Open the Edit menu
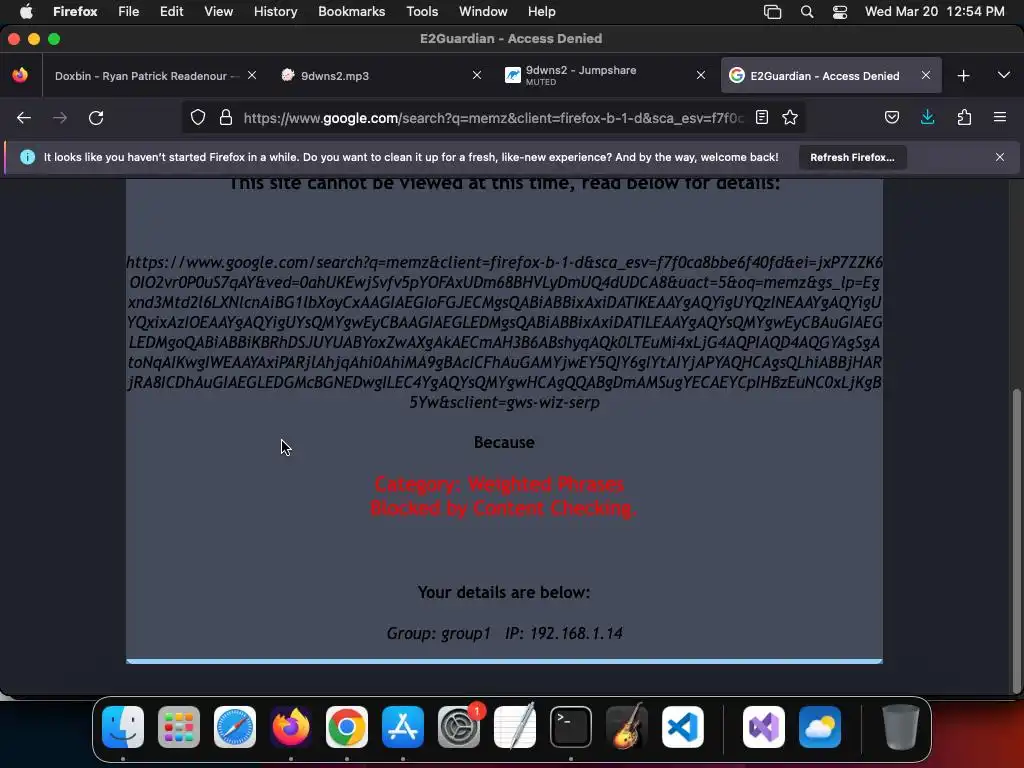The image size is (1024, 768). (x=172, y=12)
